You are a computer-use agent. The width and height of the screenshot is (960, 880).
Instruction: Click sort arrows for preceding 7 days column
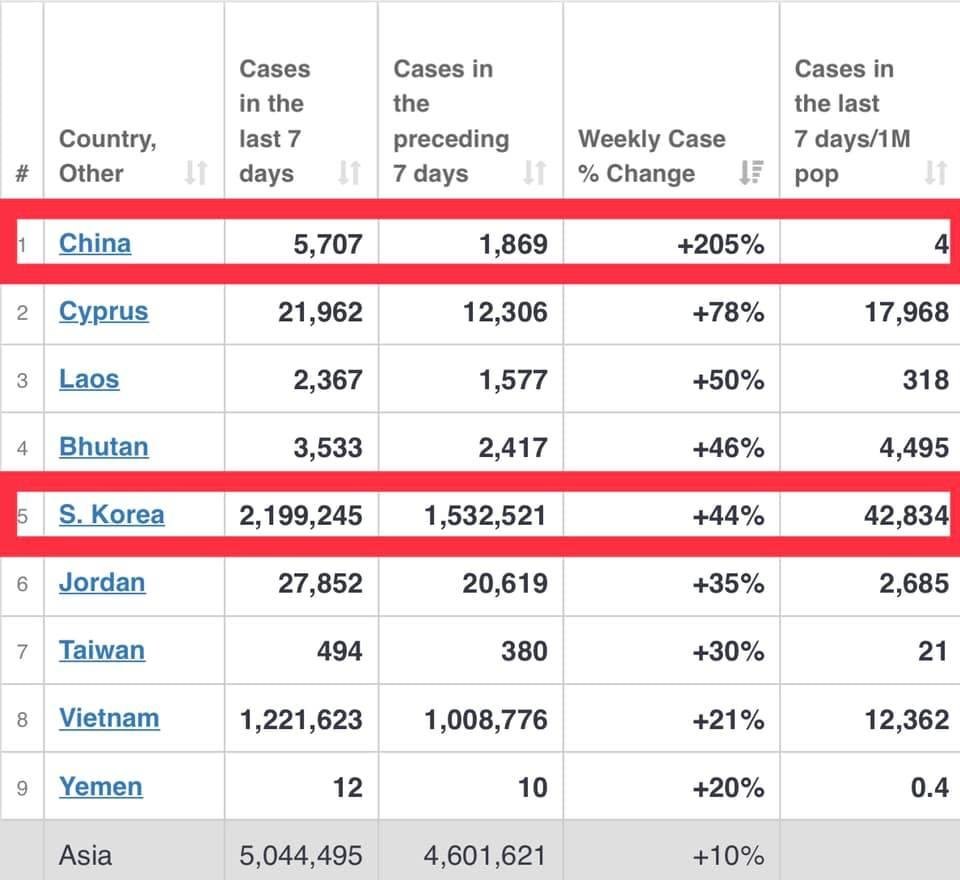(x=535, y=173)
